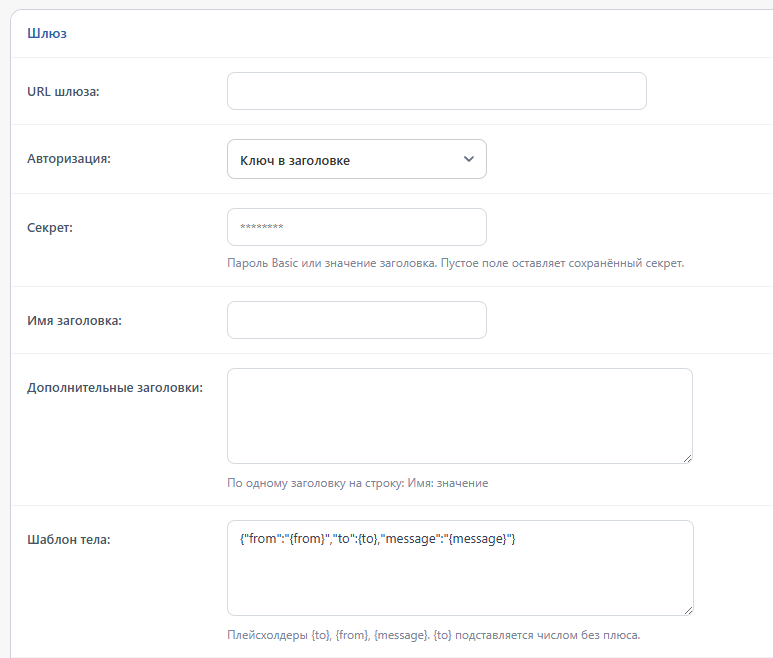Click the Секрет label

click(50, 228)
